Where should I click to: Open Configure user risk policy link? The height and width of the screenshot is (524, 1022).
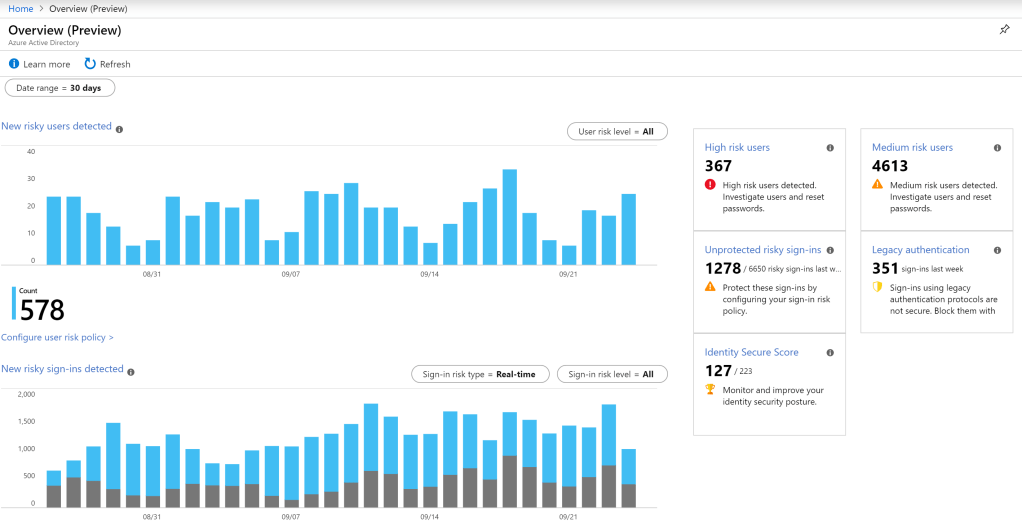[x=57, y=338]
